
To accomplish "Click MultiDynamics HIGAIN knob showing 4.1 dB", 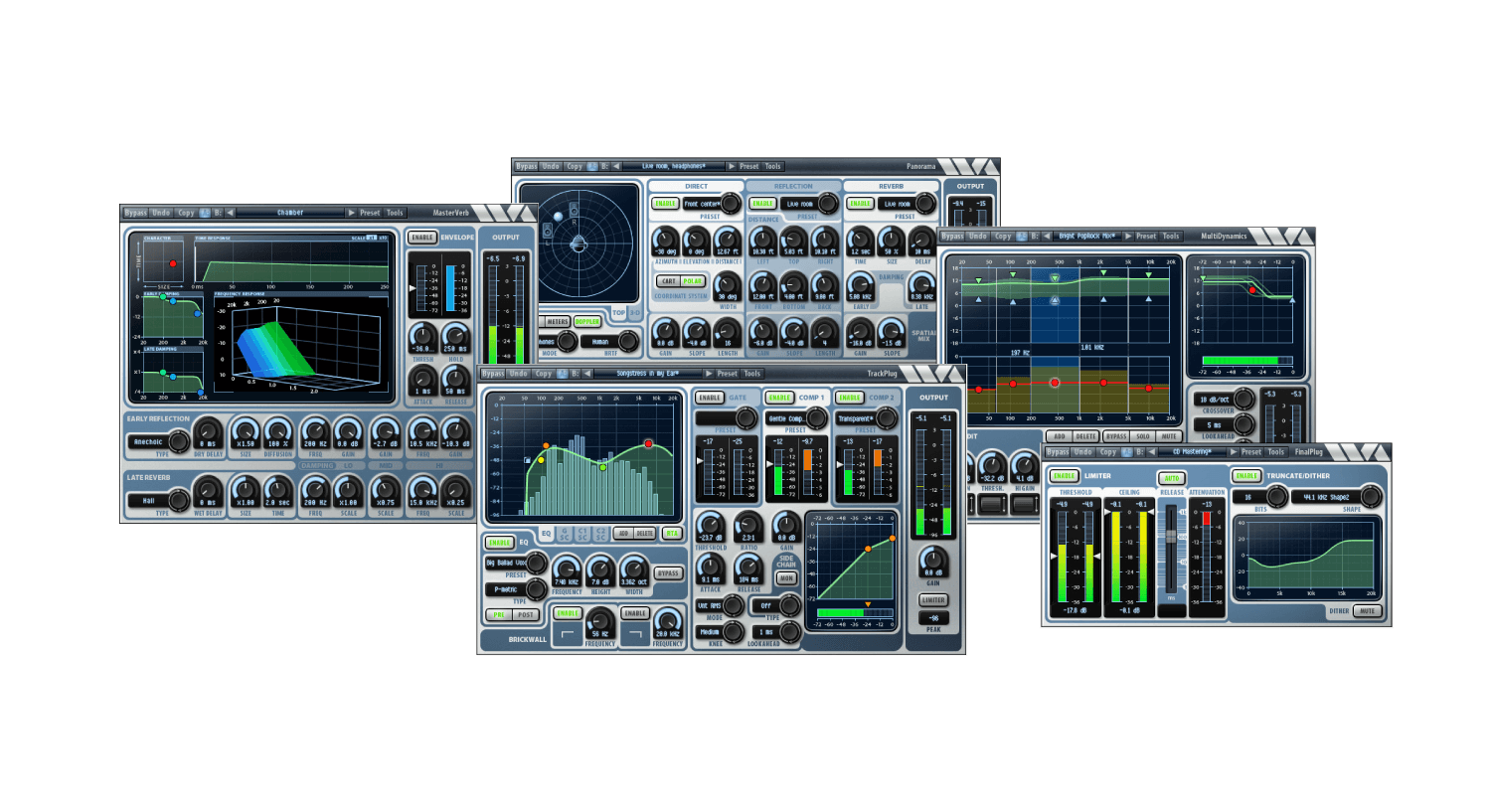I will click(x=1025, y=465).
